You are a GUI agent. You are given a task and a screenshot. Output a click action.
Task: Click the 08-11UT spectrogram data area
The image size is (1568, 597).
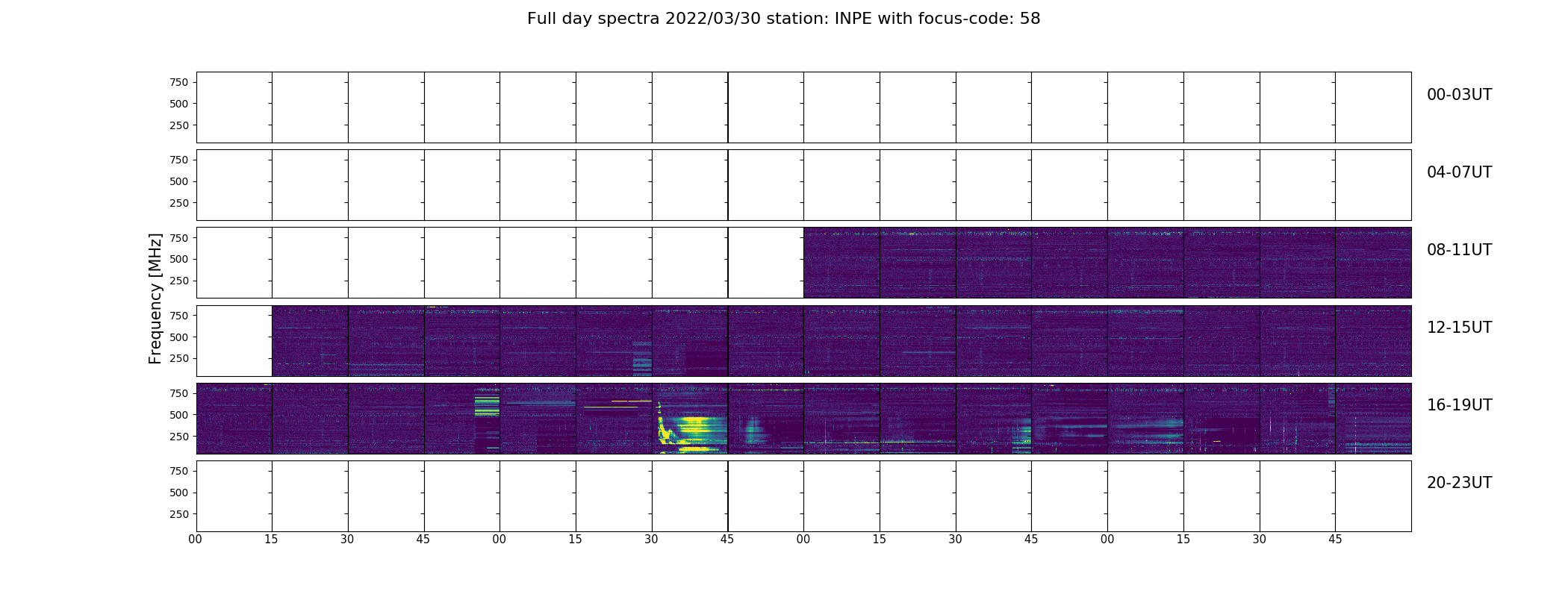1107,263
